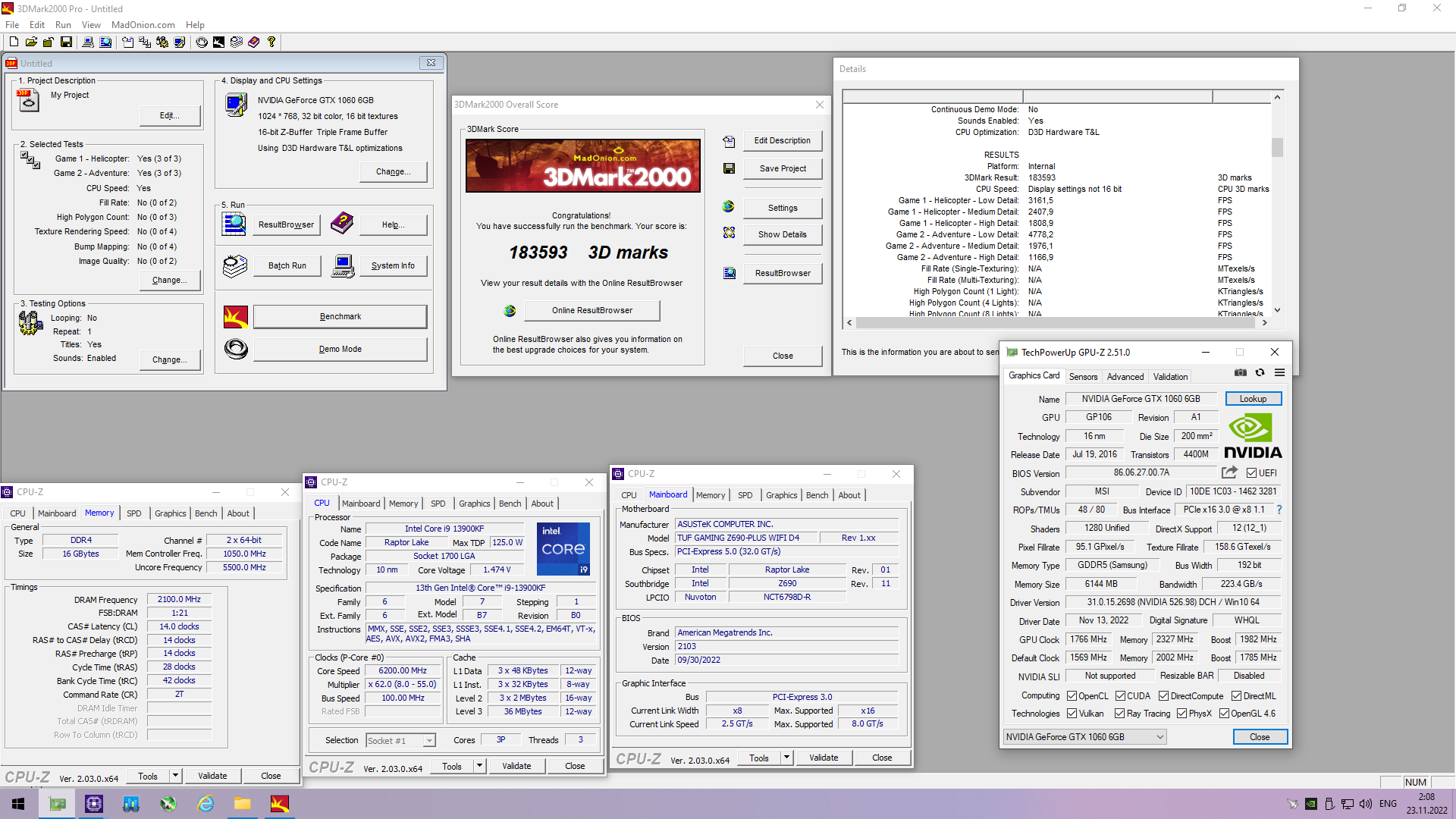Toggle the Vulkan checkbox
Image resolution: width=1456 pixels, height=819 pixels.
tap(1072, 714)
